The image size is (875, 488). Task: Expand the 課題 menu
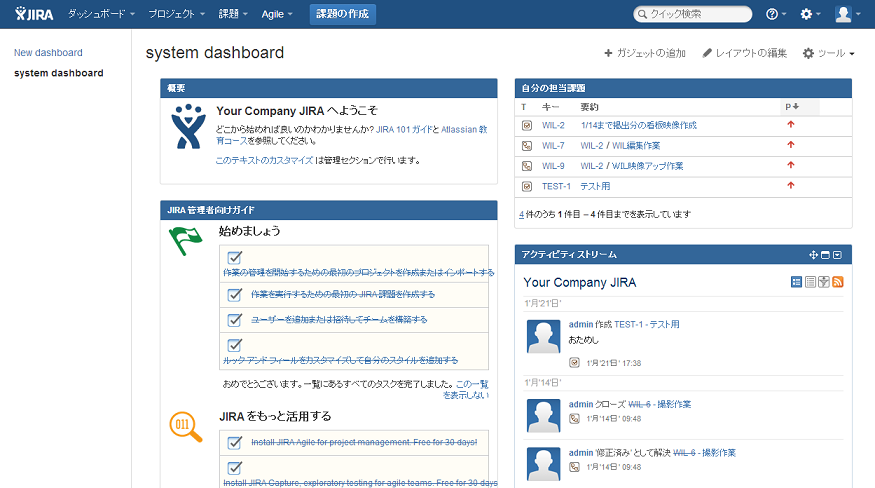point(233,14)
